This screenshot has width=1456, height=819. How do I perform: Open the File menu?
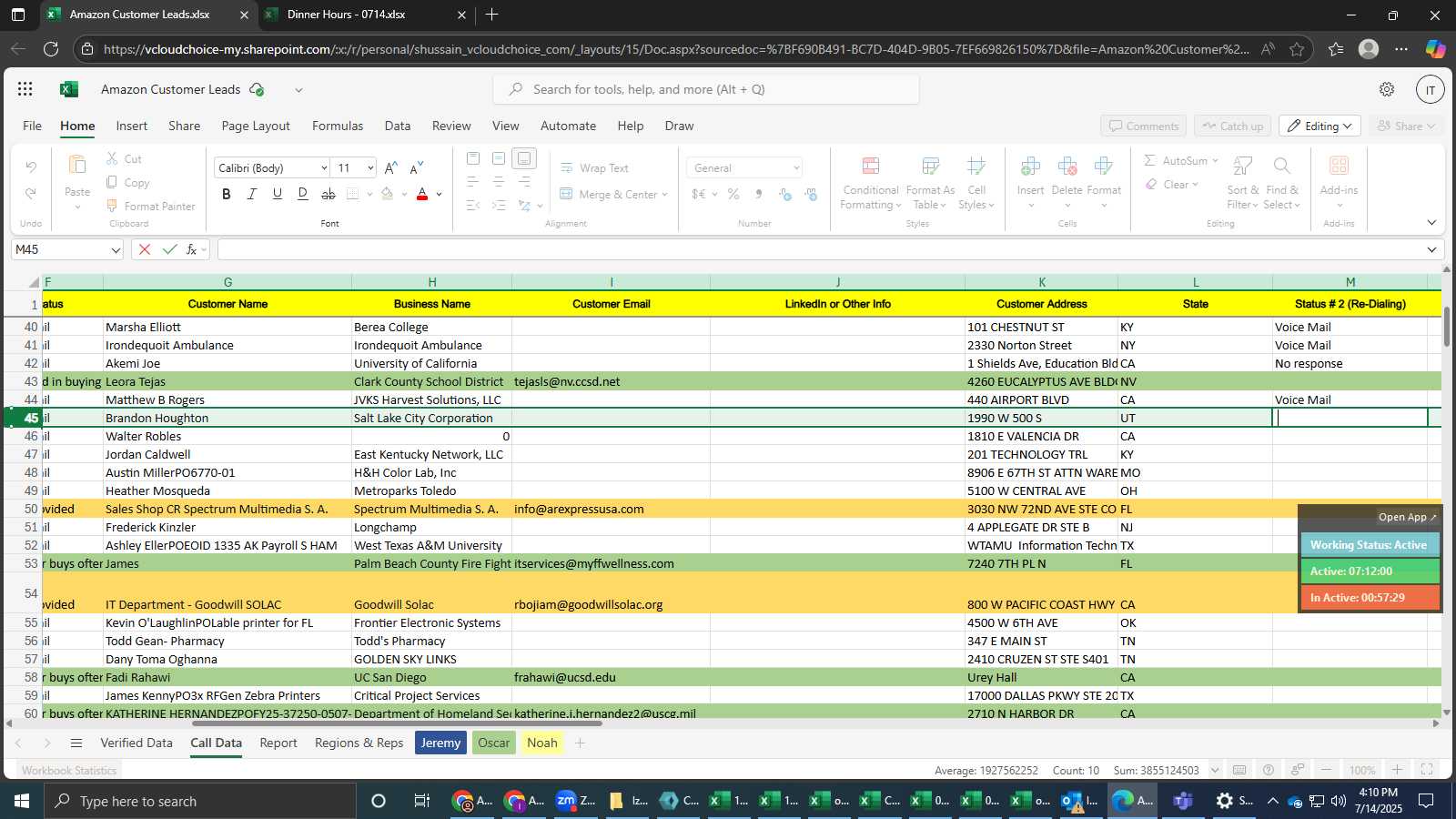32,126
